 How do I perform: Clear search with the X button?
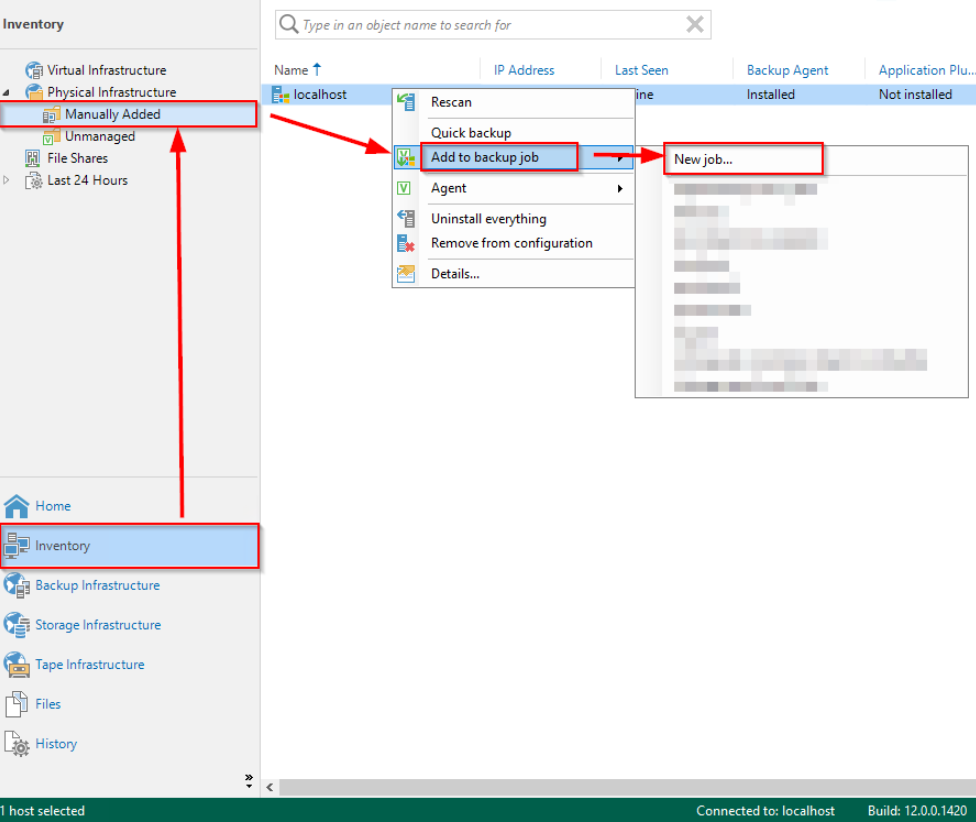[x=694, y=25]
